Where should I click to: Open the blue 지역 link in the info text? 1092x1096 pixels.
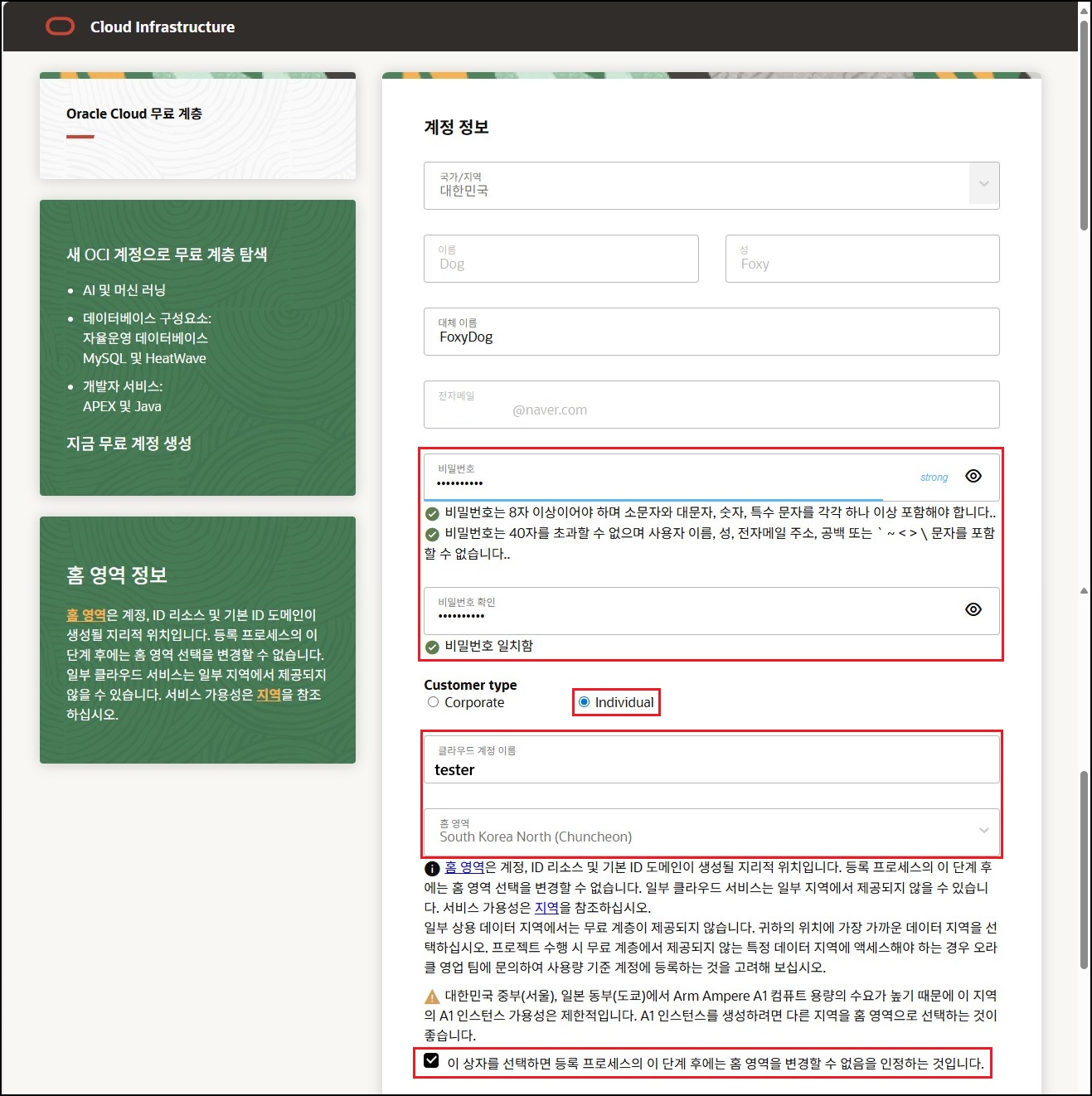click(546, 907)
